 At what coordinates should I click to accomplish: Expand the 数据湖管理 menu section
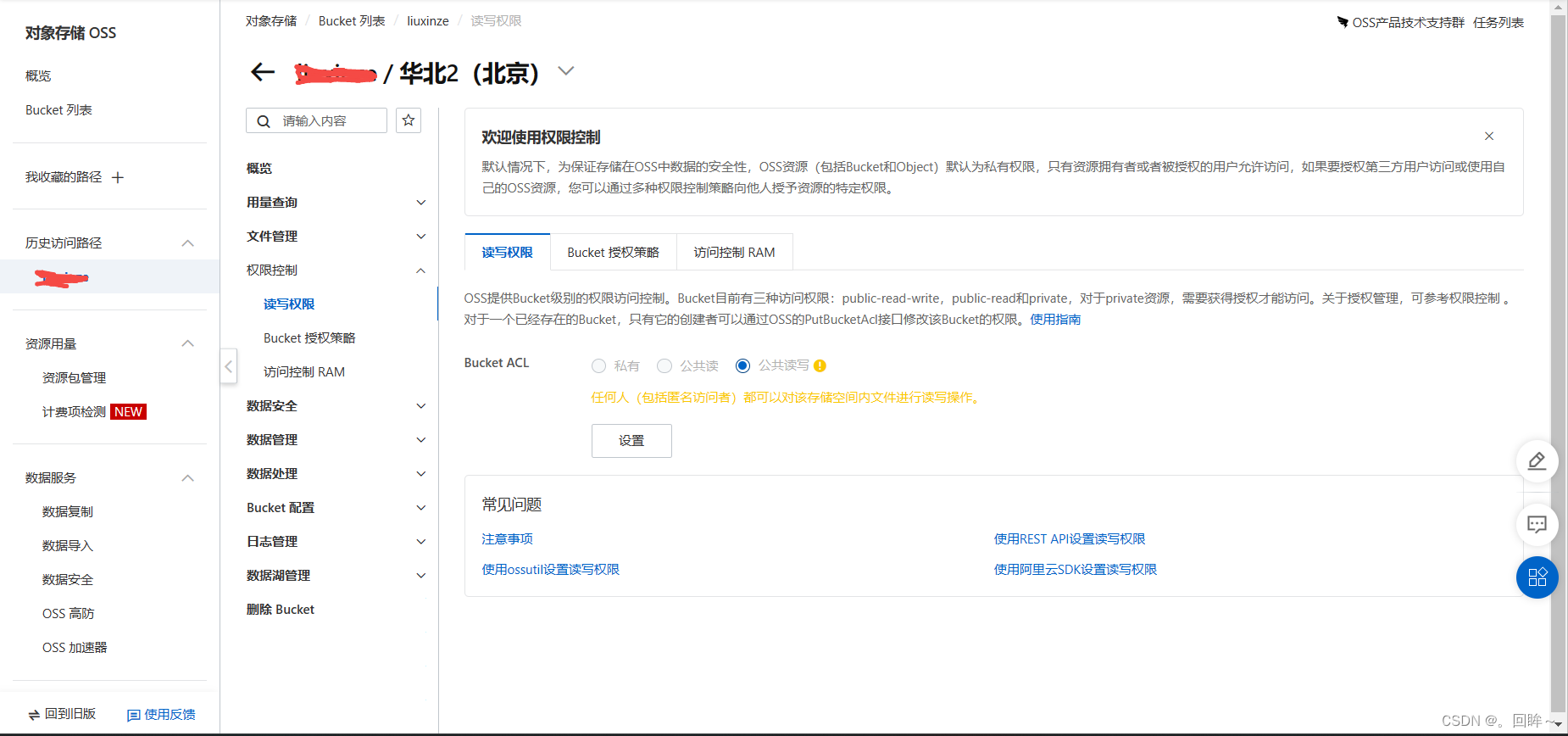click(x=336, y=576)
